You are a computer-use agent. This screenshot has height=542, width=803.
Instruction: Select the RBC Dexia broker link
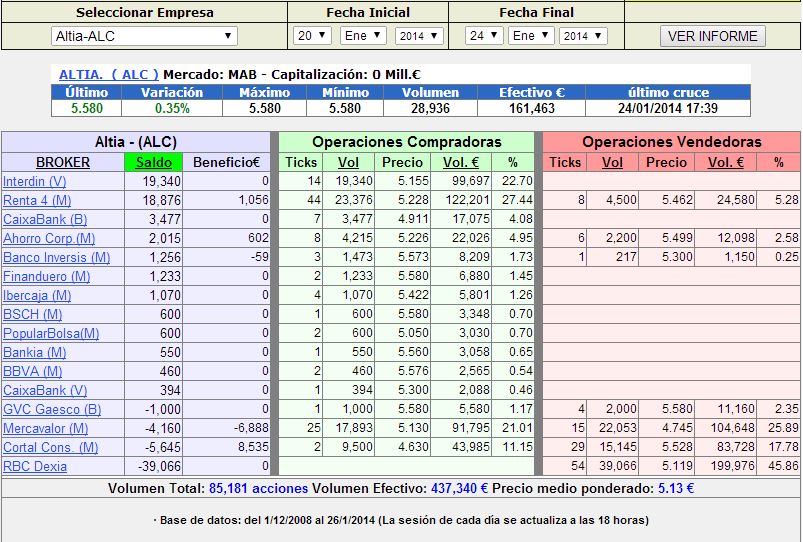(35, 466)
